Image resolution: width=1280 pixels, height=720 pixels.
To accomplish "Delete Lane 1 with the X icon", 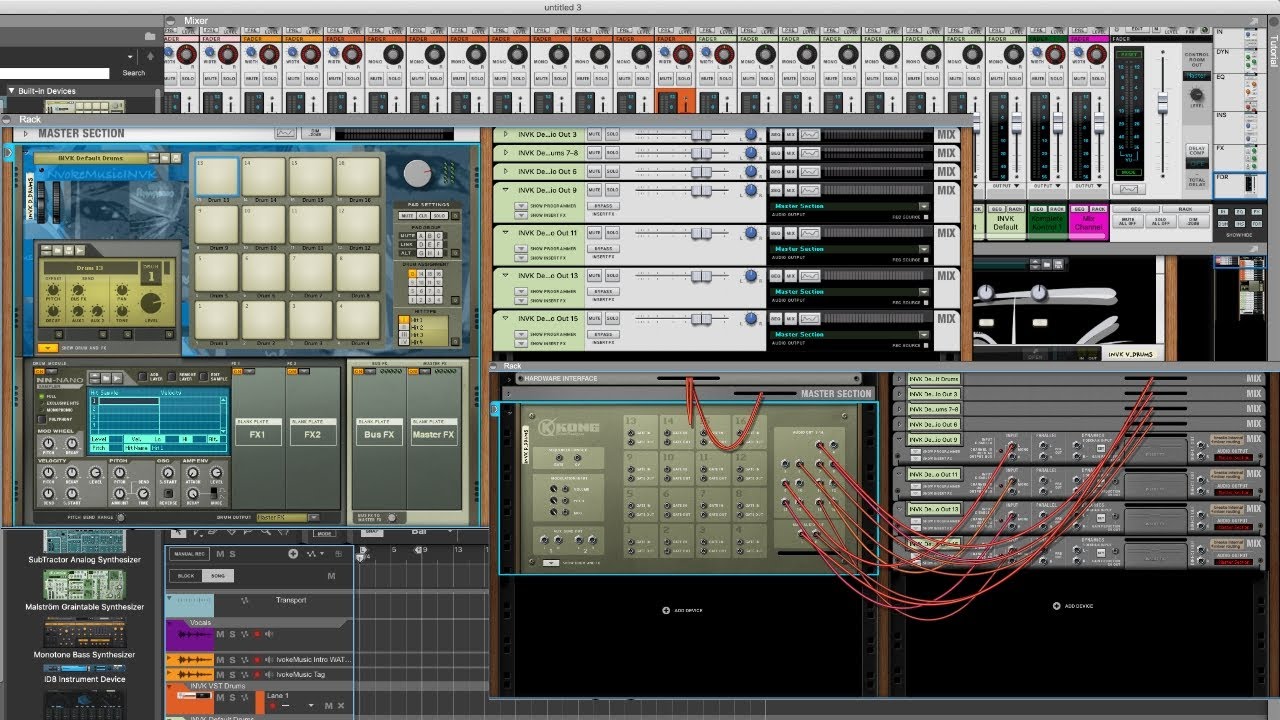I will [x=340, y=706].
